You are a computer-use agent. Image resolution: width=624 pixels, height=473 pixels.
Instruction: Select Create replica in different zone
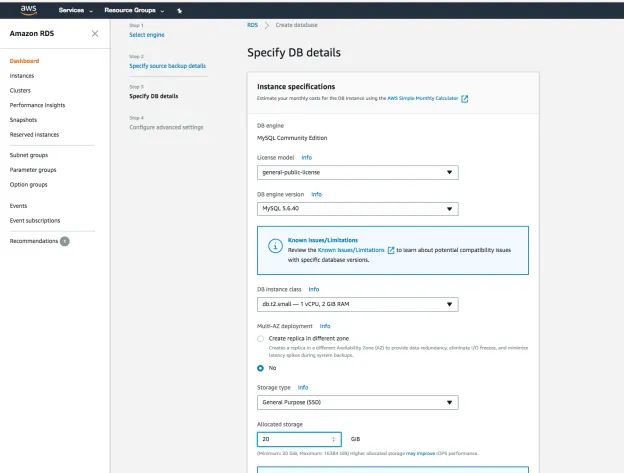pos(260,339)
